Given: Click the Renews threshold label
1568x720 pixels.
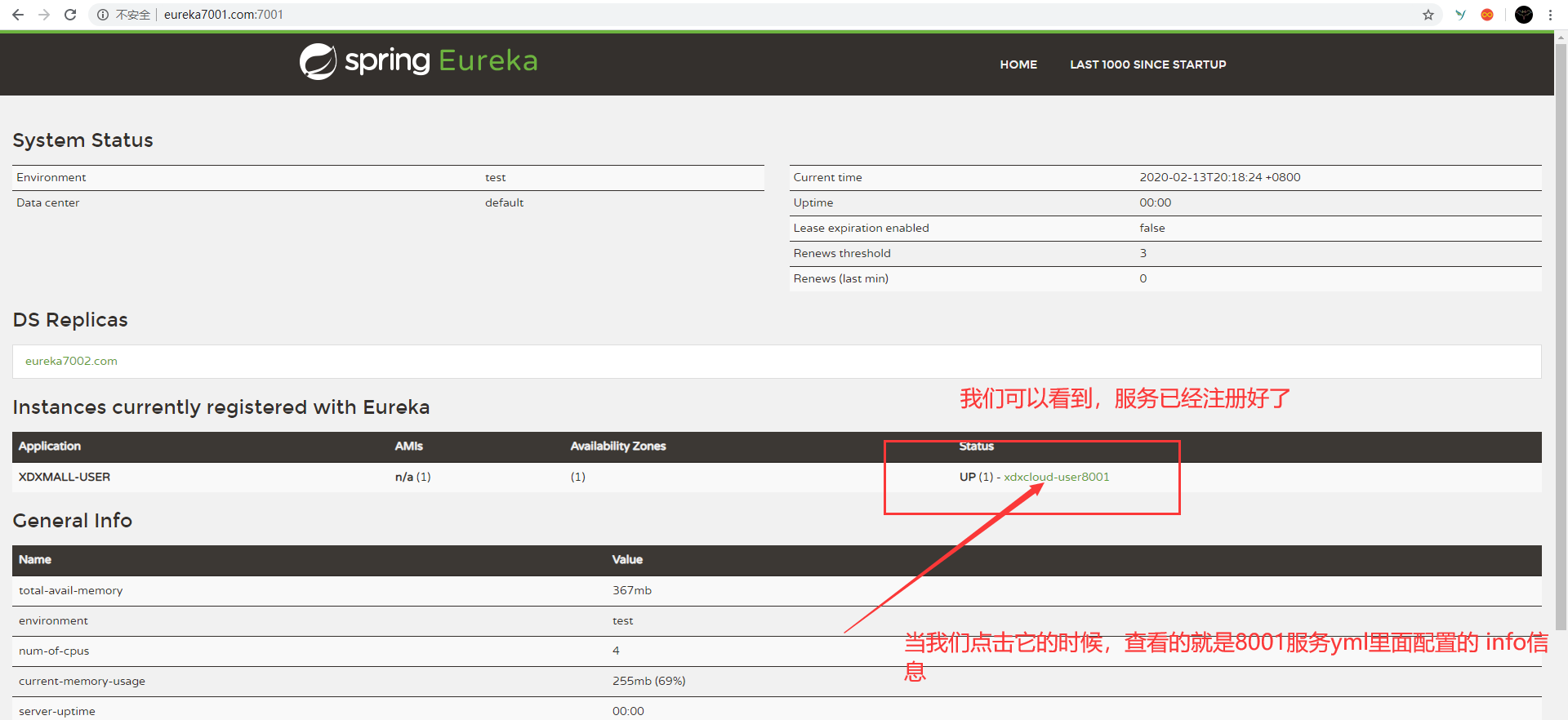Looking at the screenshot, I should click(842, 253).
